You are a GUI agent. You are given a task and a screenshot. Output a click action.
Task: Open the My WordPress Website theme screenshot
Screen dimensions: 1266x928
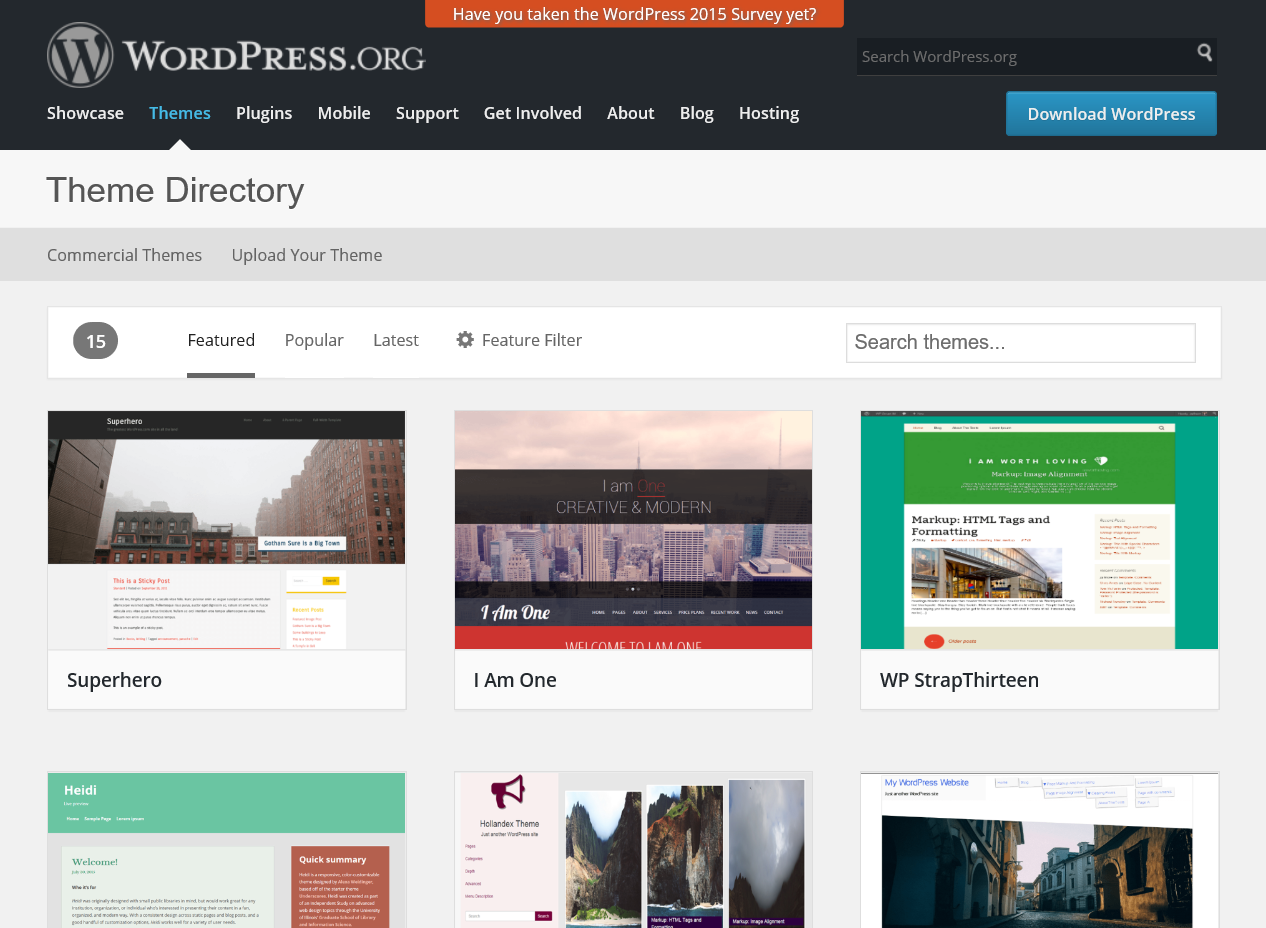[1040, 850]
